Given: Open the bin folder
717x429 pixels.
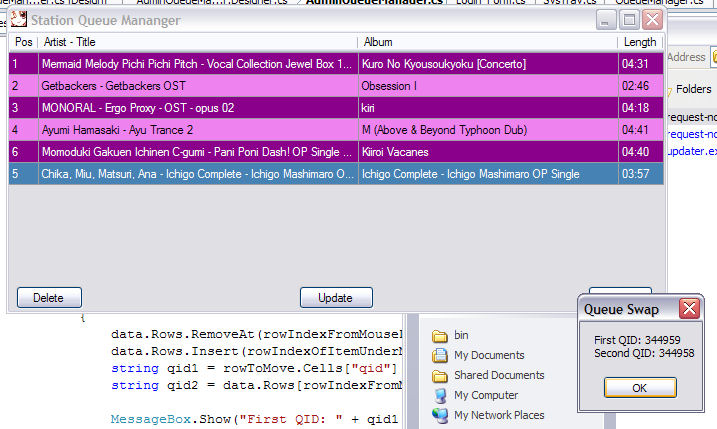Looking at the screenshot, I should pos(440,336).
